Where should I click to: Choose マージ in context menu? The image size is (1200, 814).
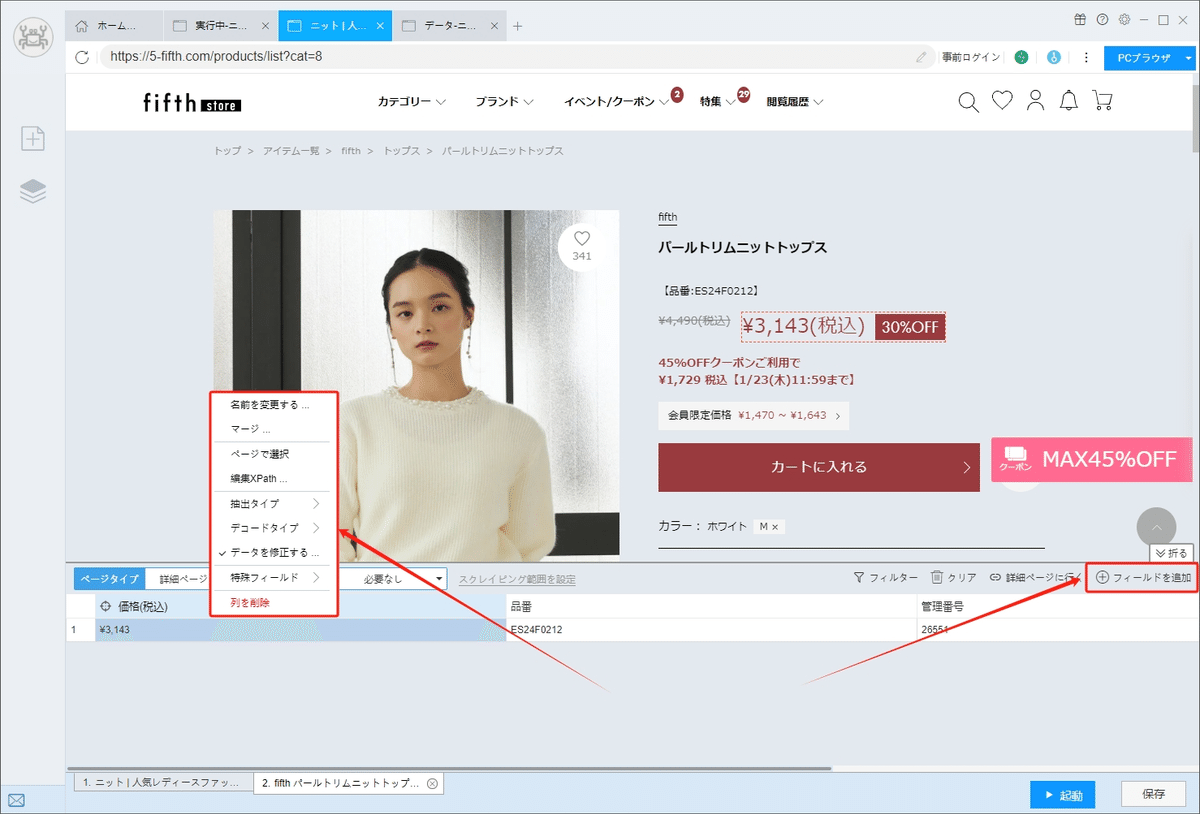(x=274, y=429)
